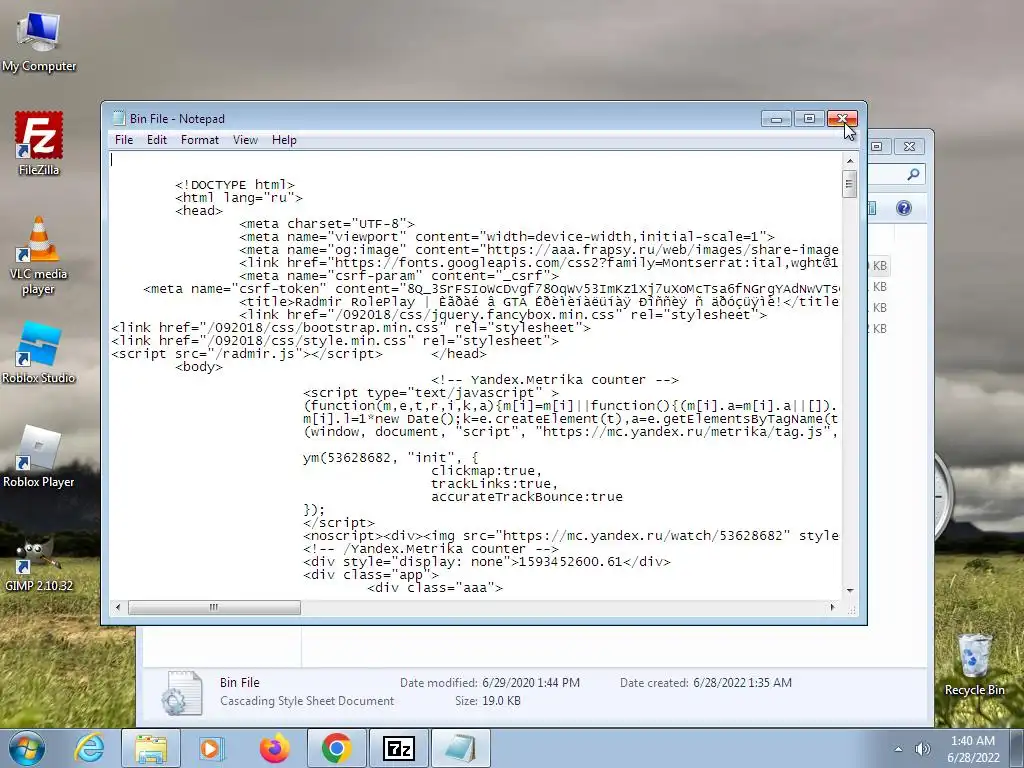Click the horizontal scrollbar thumb in Notepad

pos(214,607)
